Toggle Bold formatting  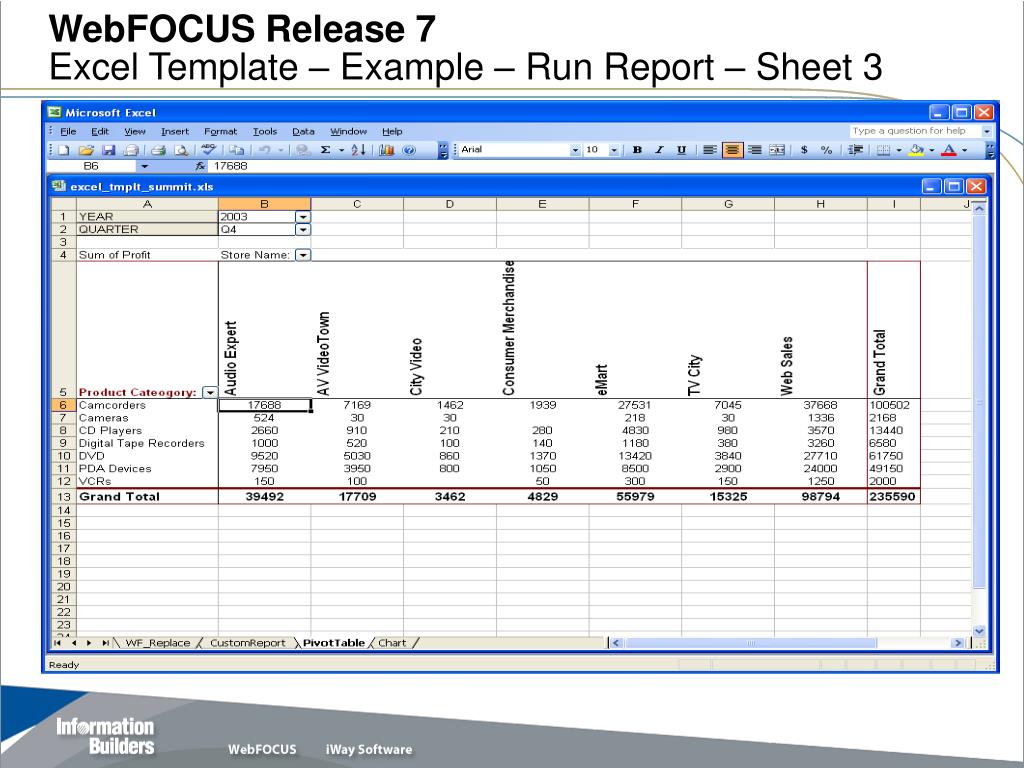(x=637, y=150)
